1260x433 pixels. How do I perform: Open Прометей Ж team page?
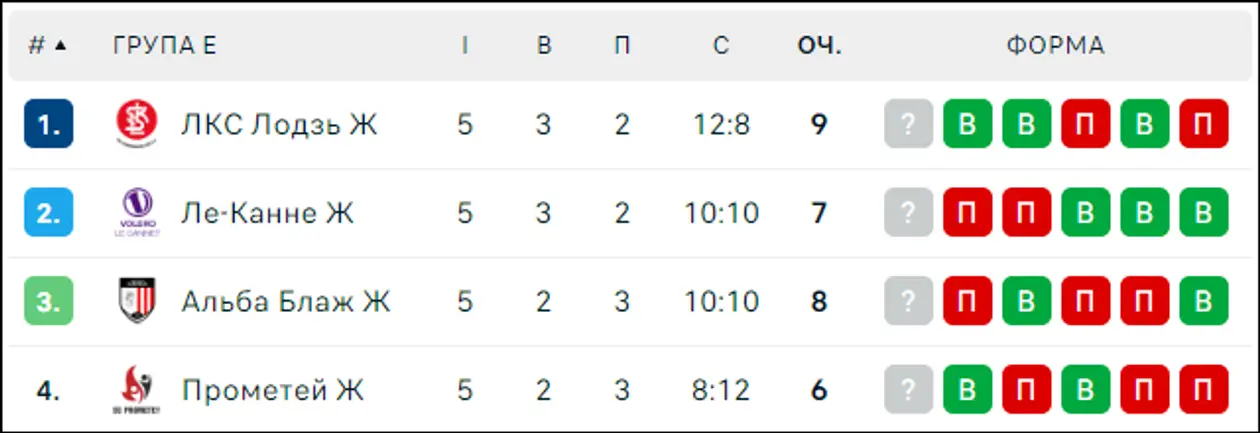[272, 389]
